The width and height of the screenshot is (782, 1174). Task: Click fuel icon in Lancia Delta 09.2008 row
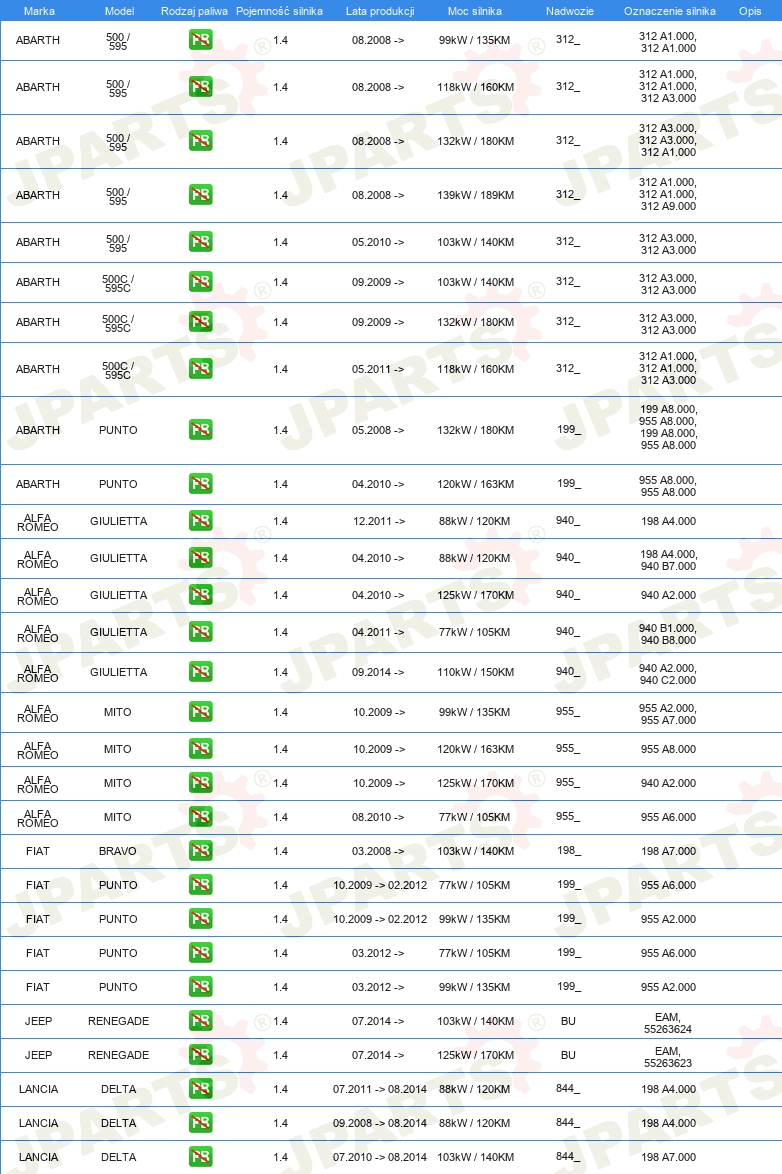(x=200, y=1122)
